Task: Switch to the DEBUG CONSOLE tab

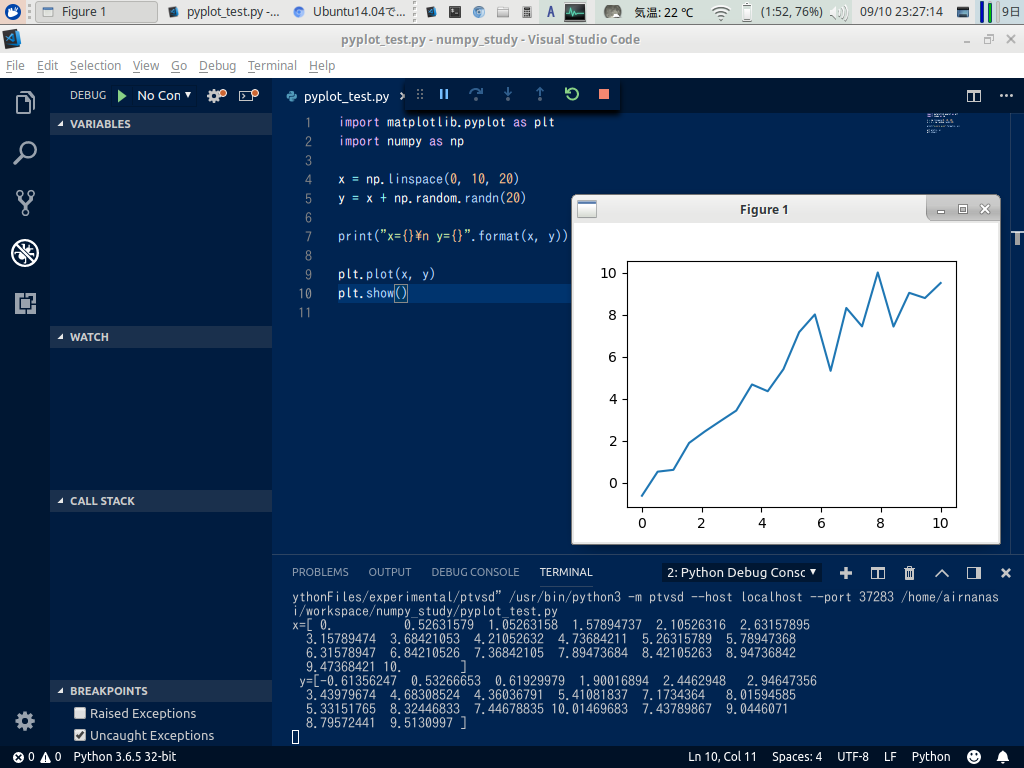Action: (x=475, y=572)
